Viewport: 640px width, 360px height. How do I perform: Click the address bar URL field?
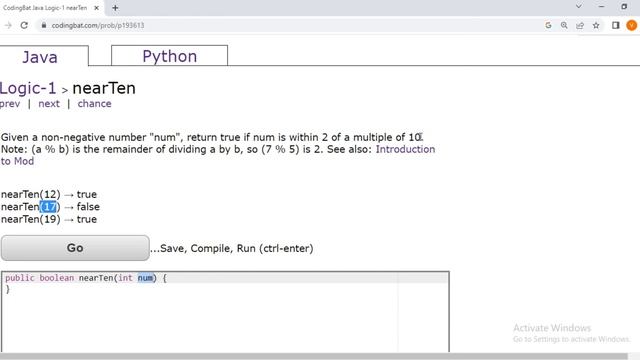coord(294,25)
